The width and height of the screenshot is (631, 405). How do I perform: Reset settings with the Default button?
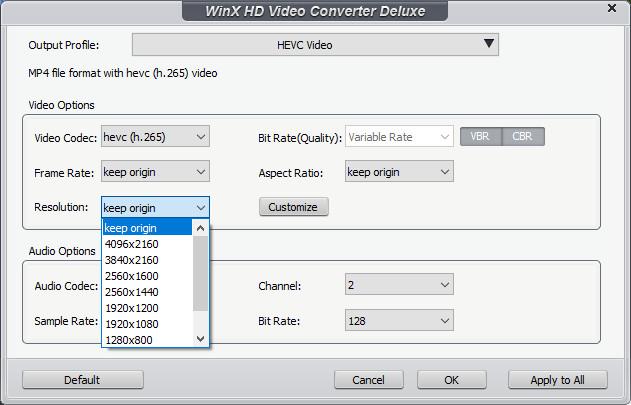coord(82,380)
